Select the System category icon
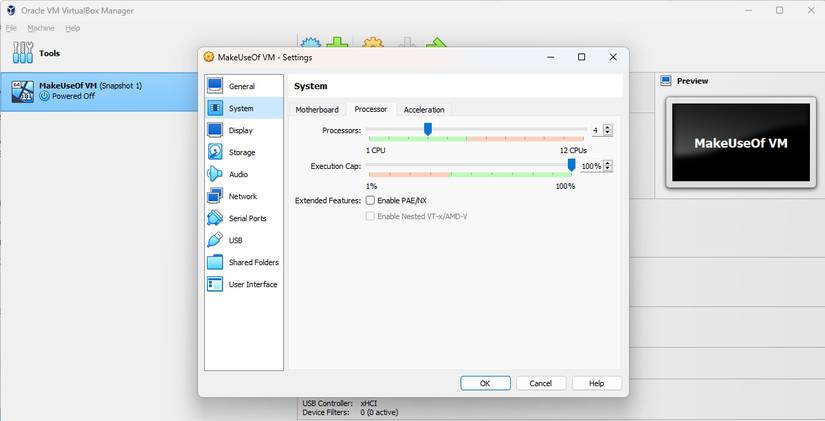Image resolution: width=825 pixels, height=421 pixels. coord(215,108)
